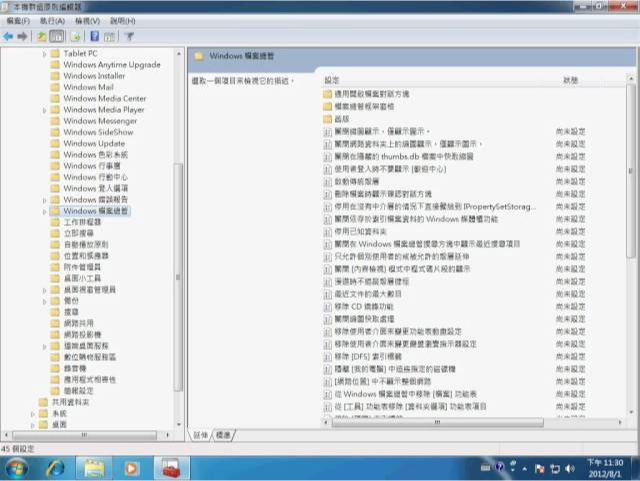Show hidden tray icons arrow

point(524,469)
